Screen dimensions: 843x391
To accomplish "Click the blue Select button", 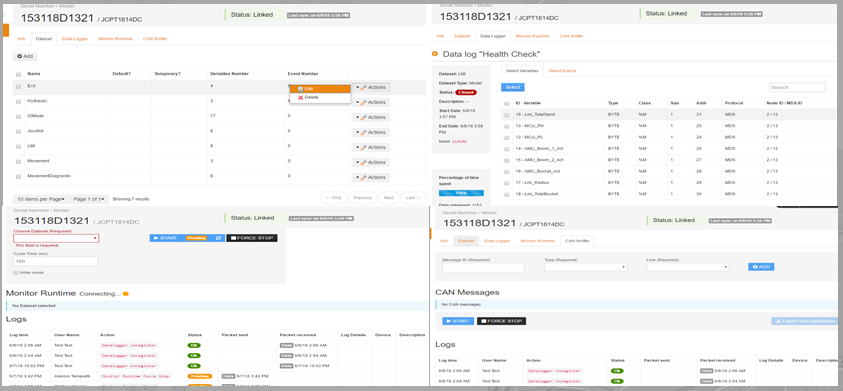I will 512,87.
